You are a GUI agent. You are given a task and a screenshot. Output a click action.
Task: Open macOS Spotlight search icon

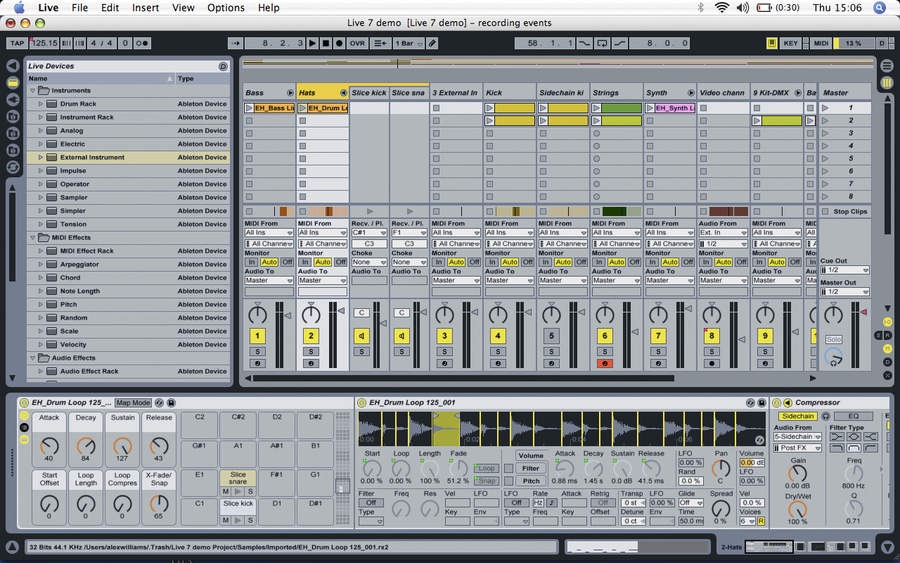(879, 7)
